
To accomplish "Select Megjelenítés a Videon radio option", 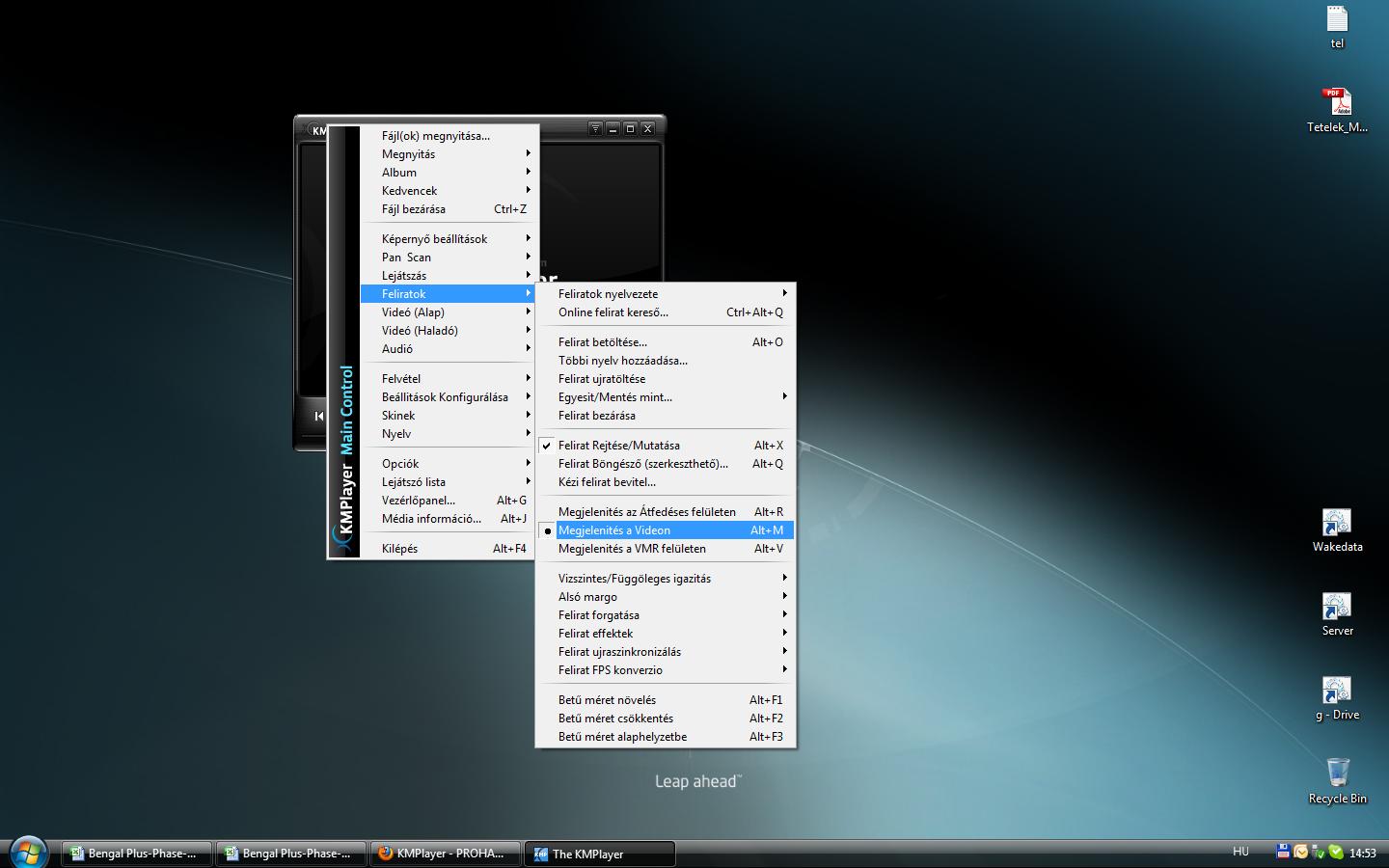I will click(666, 530).
